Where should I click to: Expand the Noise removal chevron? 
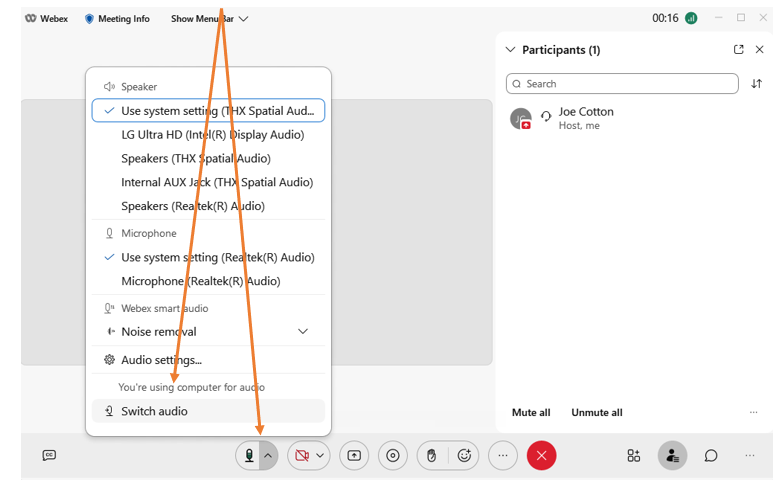click(x=303, y=332)
